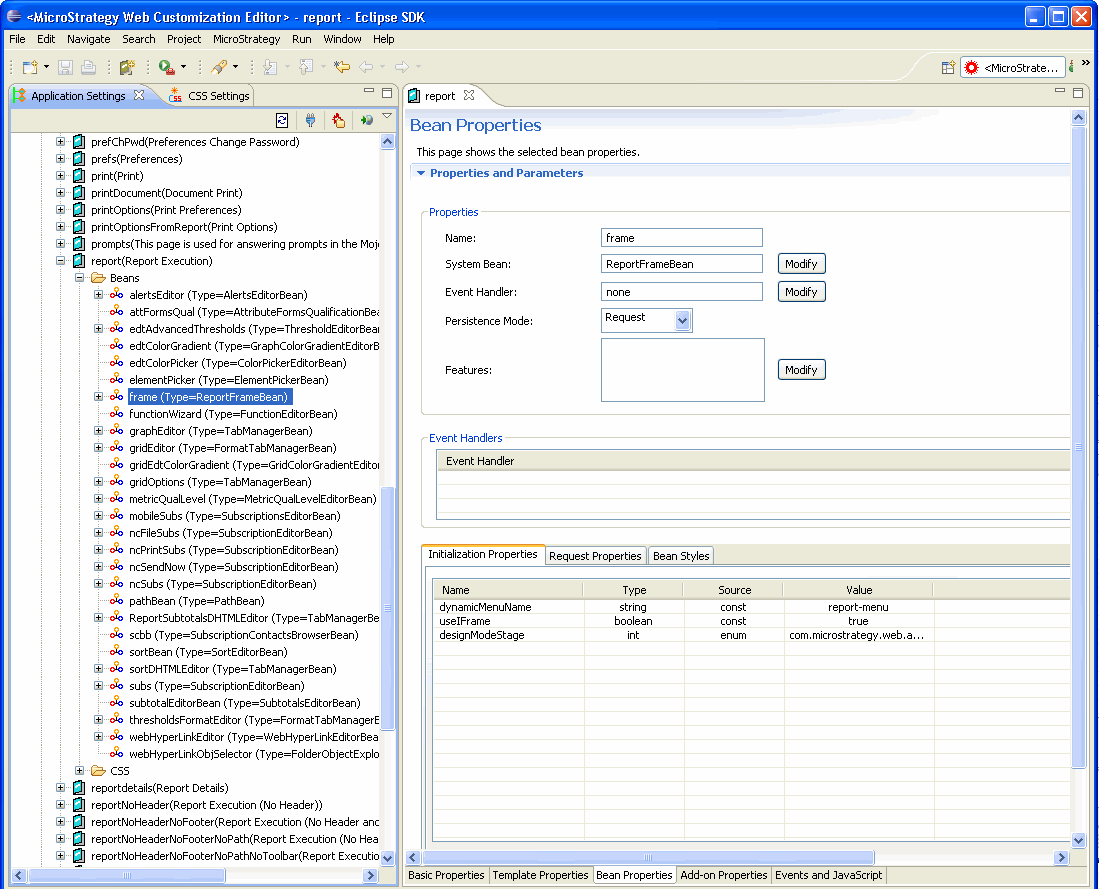Select pathBean in the Beans tree

point(196,601)
